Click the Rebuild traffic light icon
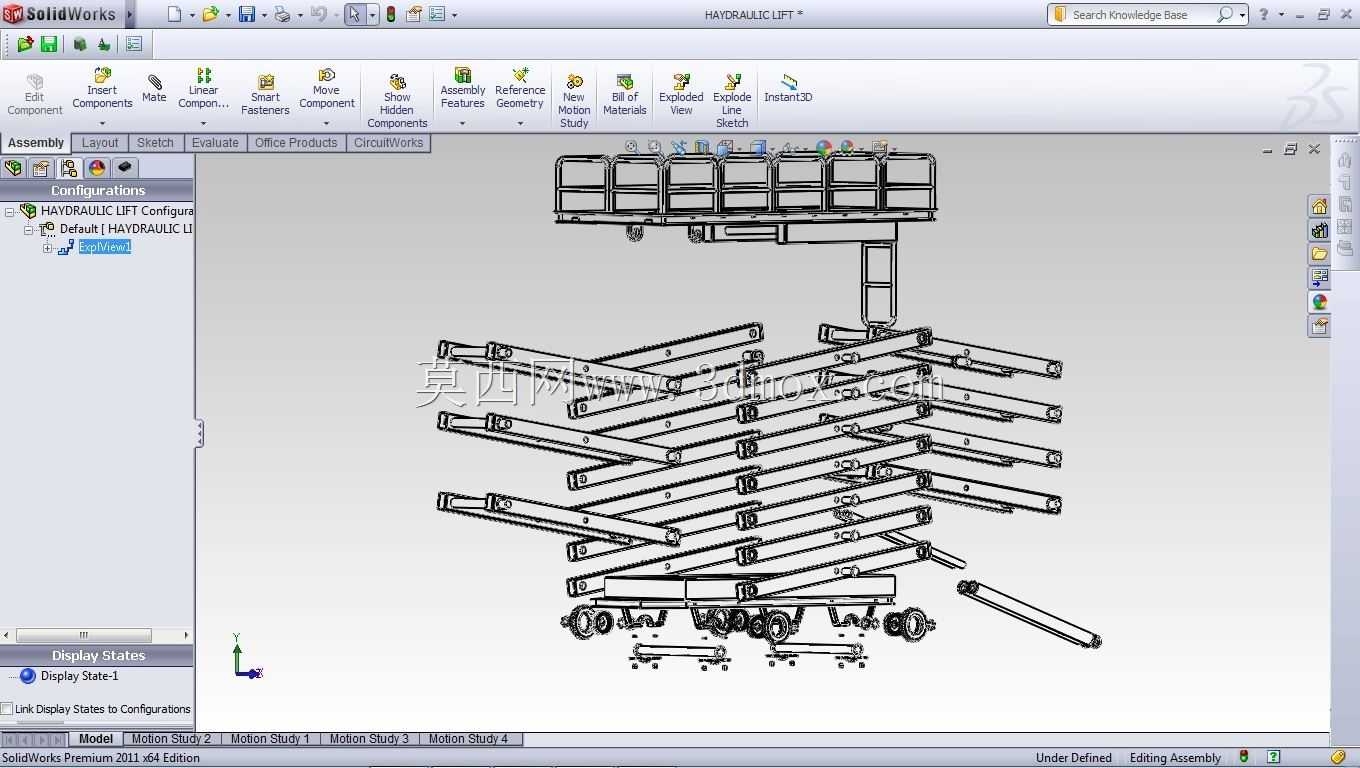The height and width of the screenshot is (768, 1360). pyautogui.click(x=390, y=14)
